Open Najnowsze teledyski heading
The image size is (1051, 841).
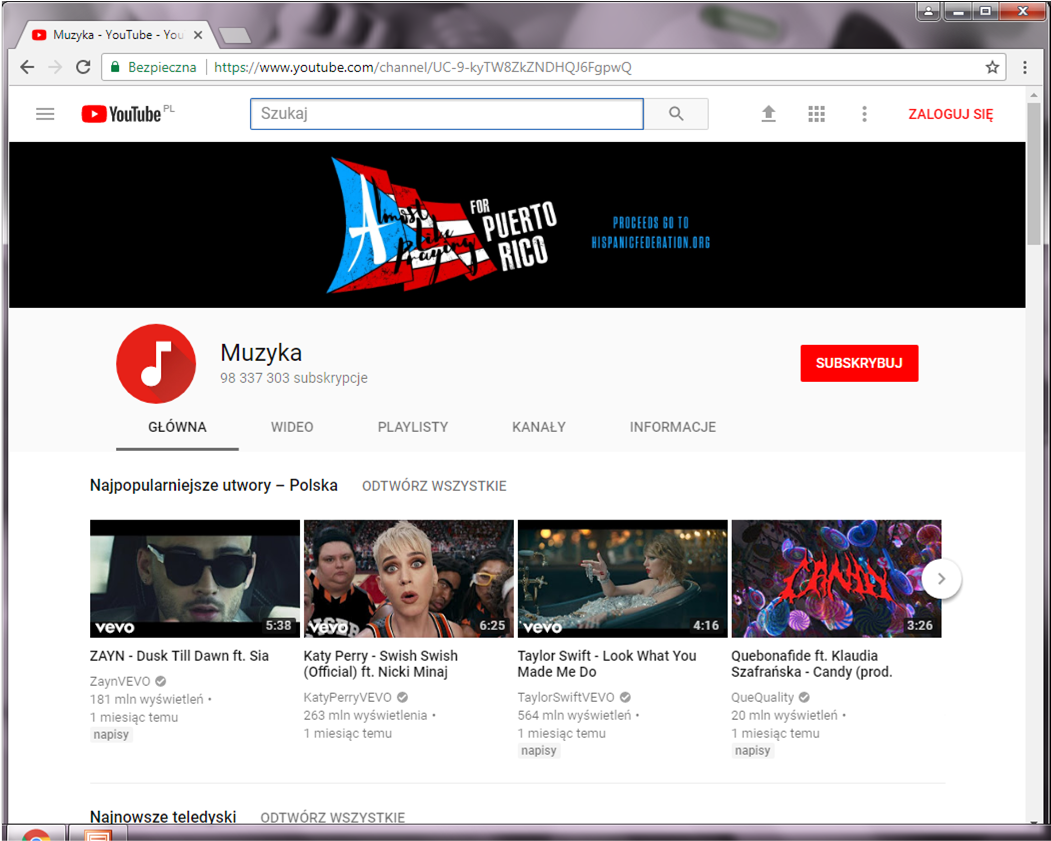tap(163, 817)
